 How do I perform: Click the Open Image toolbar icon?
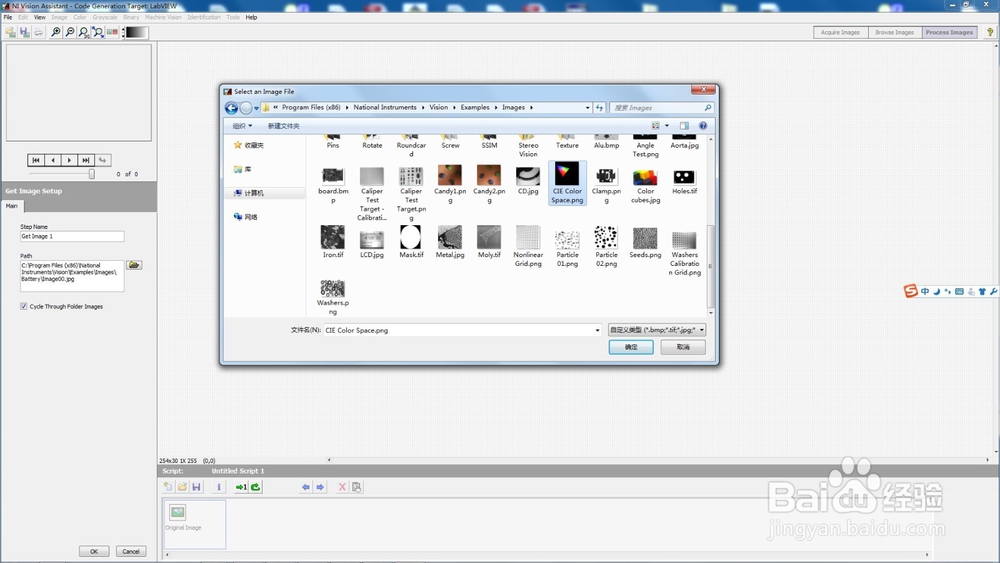(x=10, y=32)
